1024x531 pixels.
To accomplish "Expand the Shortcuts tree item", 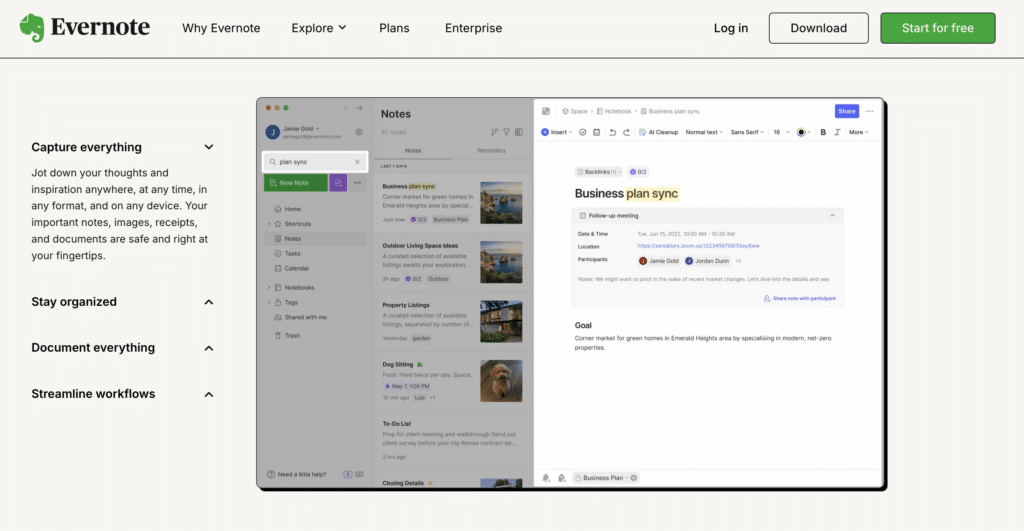I will tap(269, 224).
